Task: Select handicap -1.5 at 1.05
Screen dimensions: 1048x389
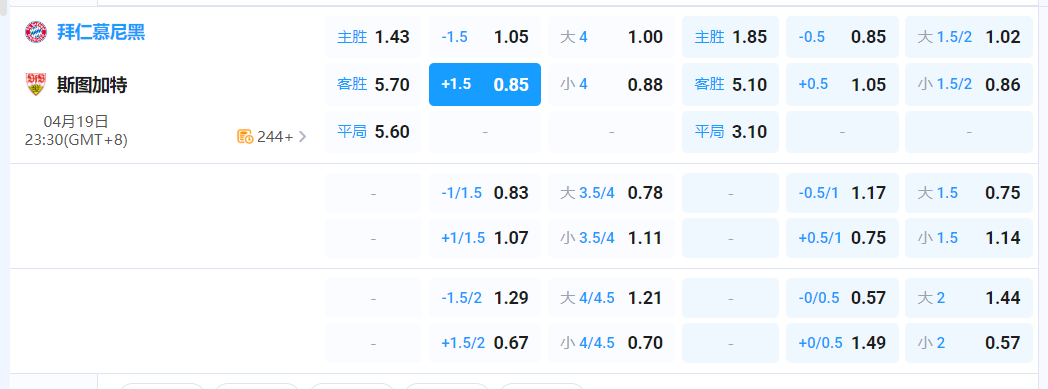Action: [485, 37]
